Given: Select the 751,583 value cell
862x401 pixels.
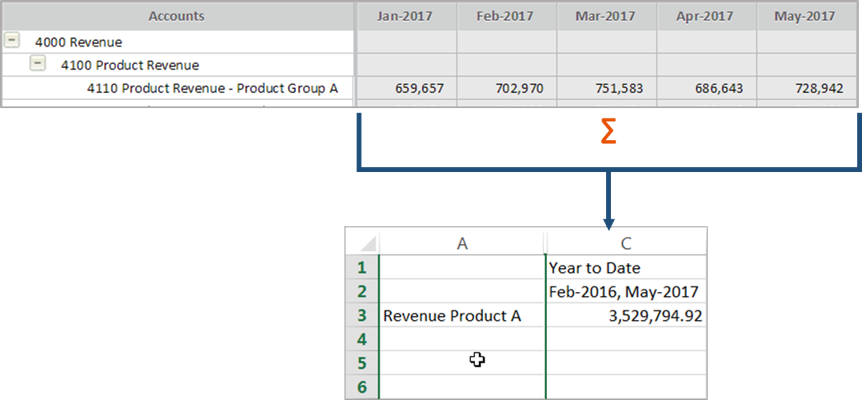Looking at the screenshot, I should point(606,88).
